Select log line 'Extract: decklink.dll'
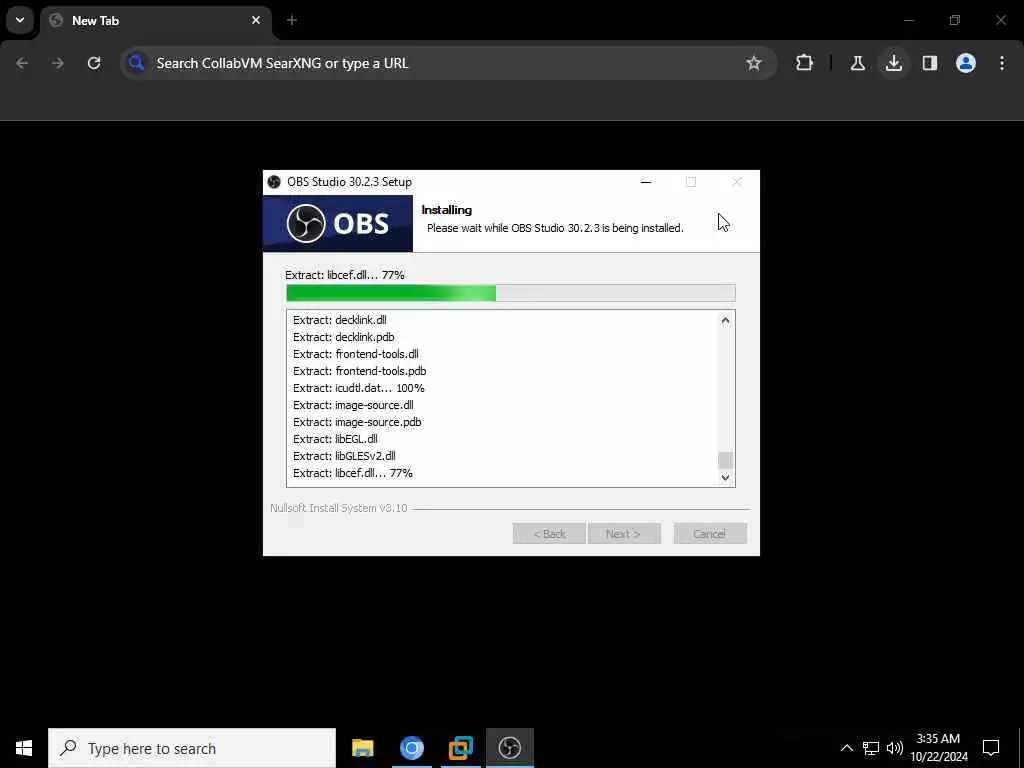 coord(340,320)
